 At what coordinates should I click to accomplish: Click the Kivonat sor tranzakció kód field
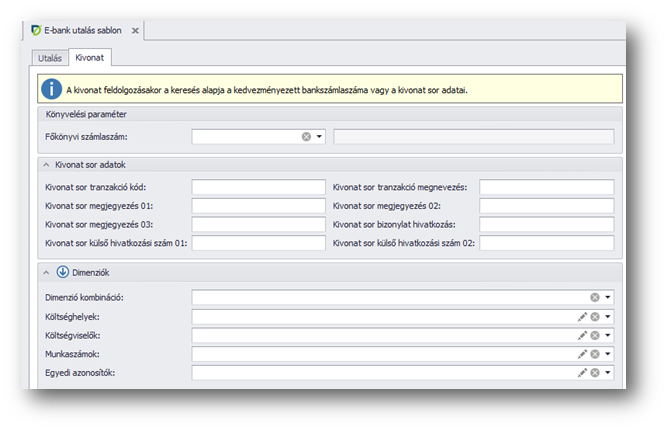point(258,187)
